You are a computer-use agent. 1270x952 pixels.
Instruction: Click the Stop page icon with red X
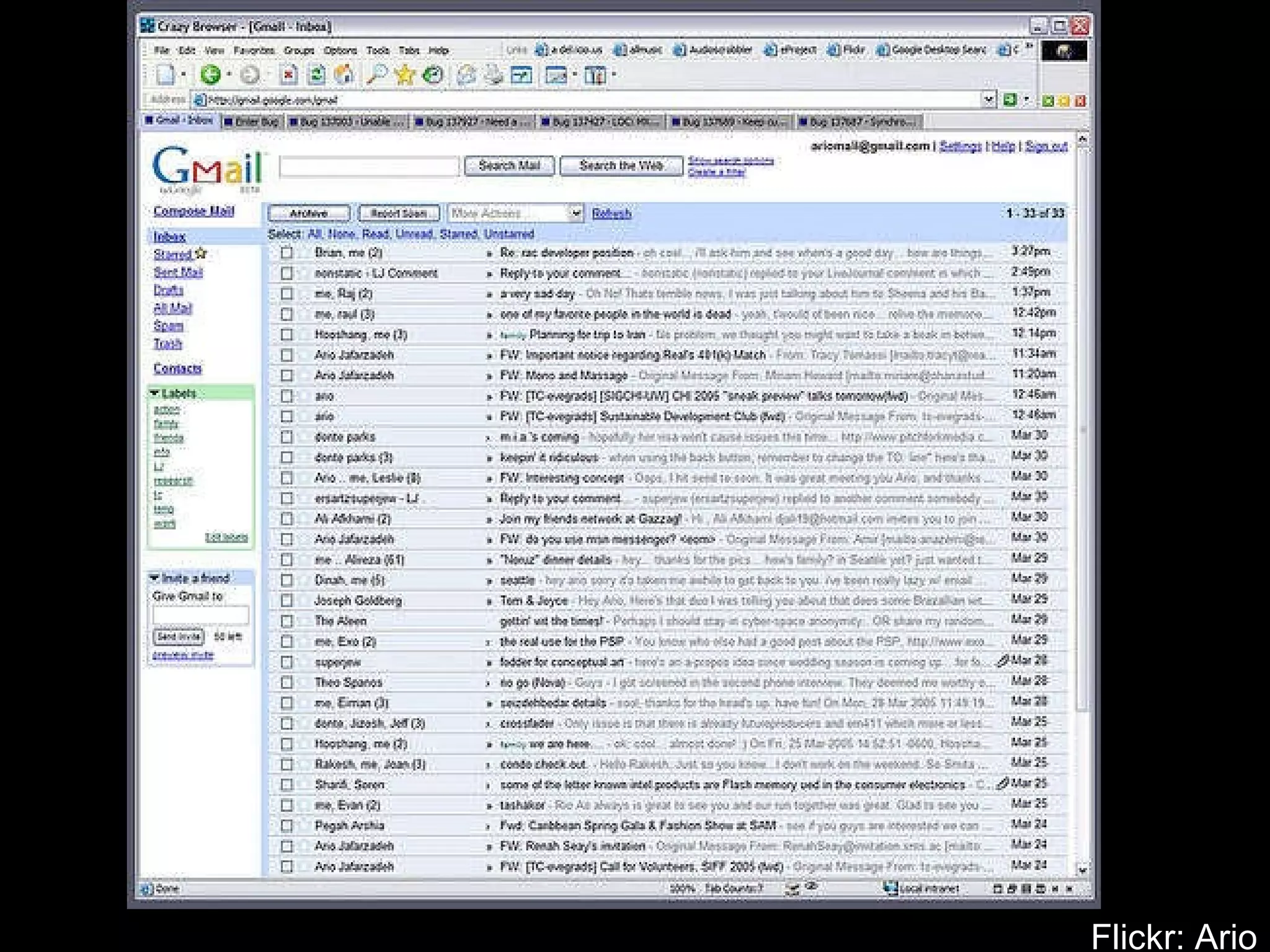tap(288, 75)
